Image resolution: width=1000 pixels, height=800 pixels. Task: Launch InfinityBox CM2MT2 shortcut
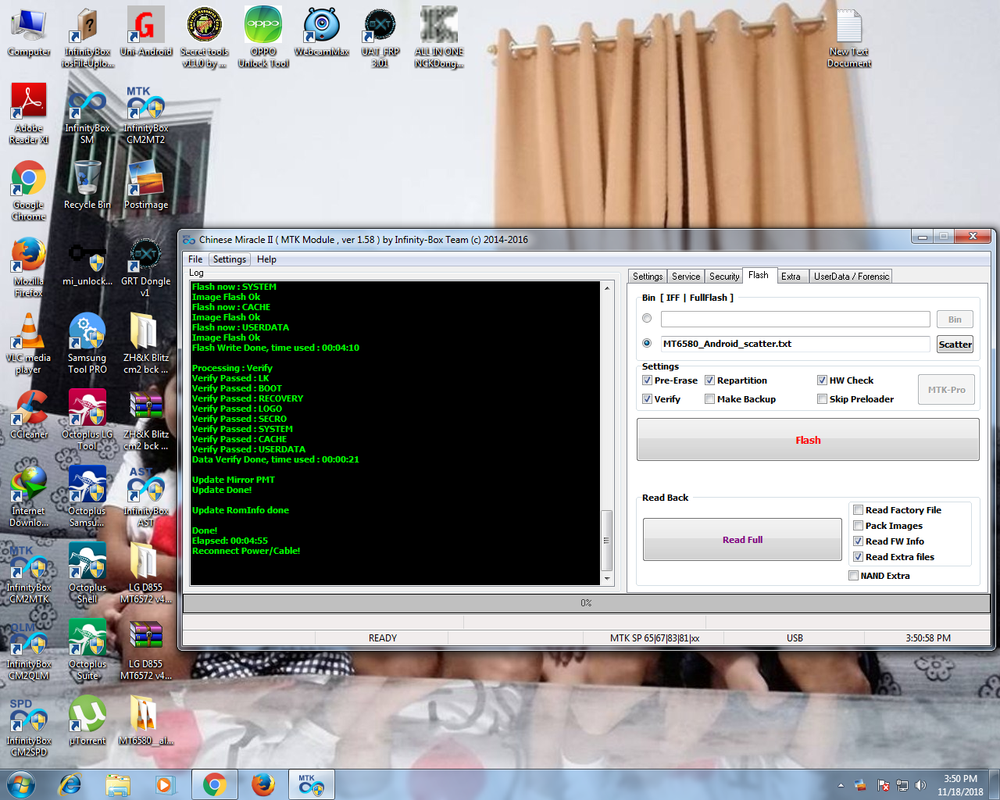pos(145,115)
